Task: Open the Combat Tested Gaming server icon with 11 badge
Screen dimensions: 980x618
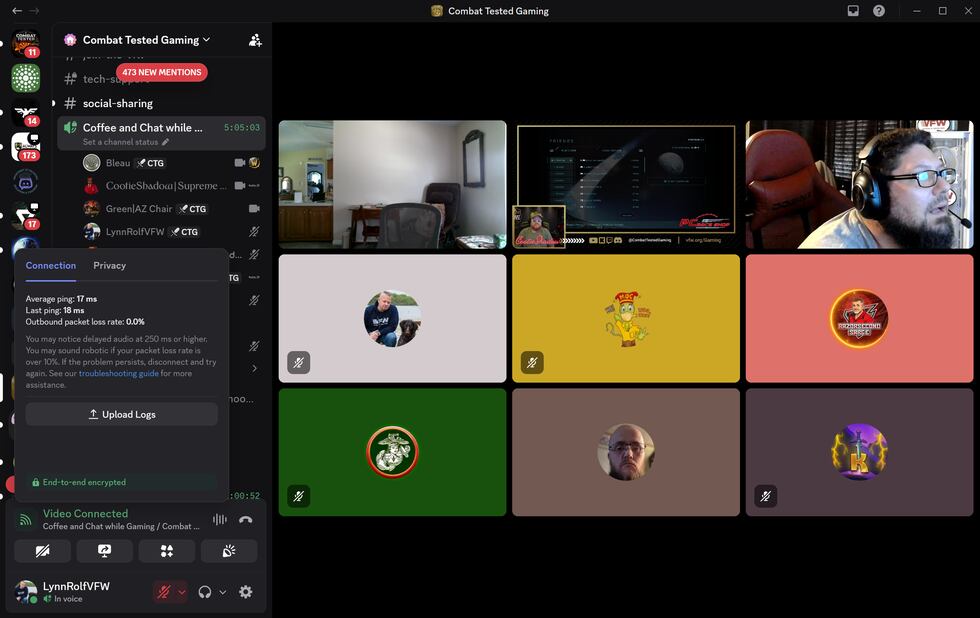Action: tap(26, 42)
